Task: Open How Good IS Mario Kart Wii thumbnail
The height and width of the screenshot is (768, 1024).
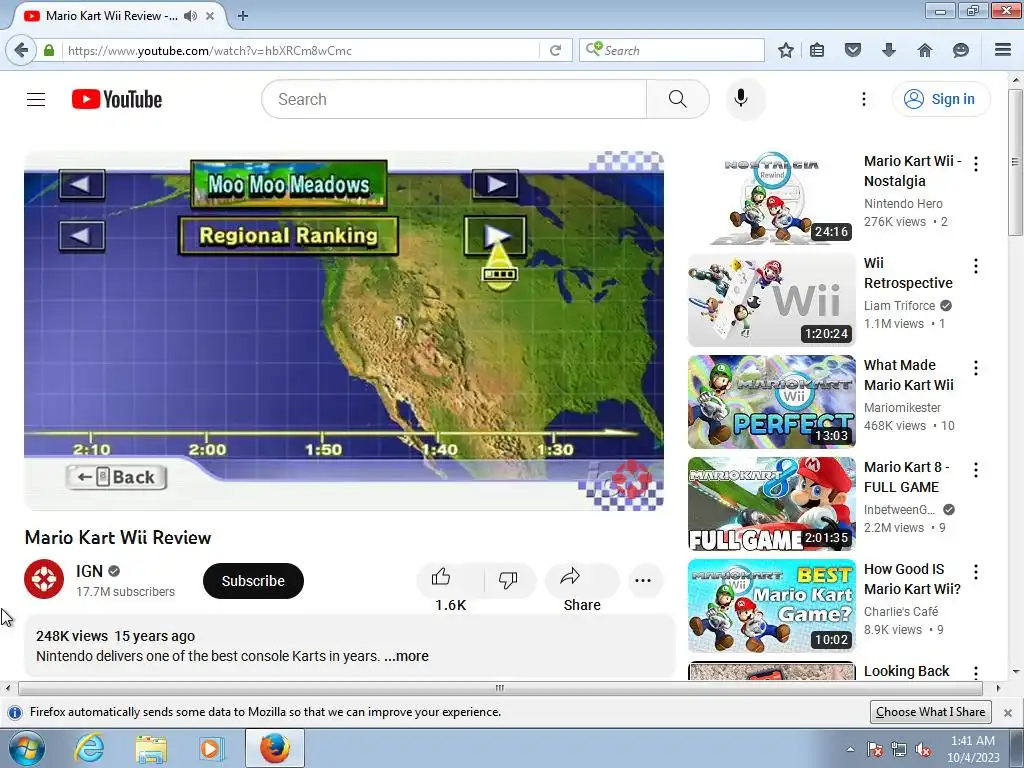Action: [x=772, y=606]
